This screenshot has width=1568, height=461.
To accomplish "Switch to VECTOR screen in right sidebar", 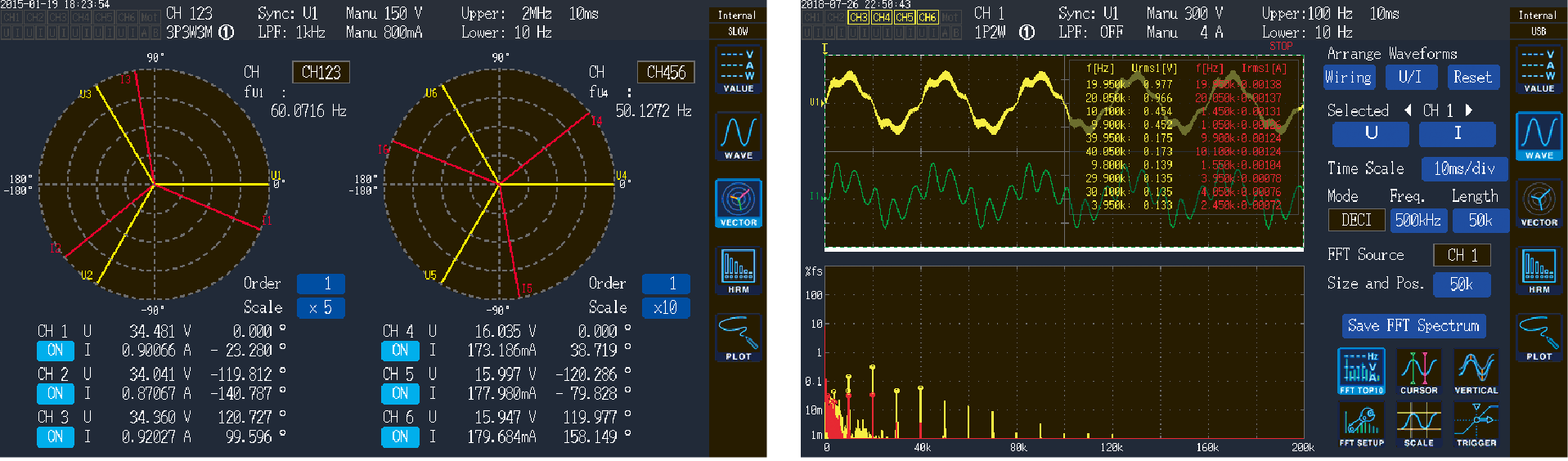I will point(1539,203).
